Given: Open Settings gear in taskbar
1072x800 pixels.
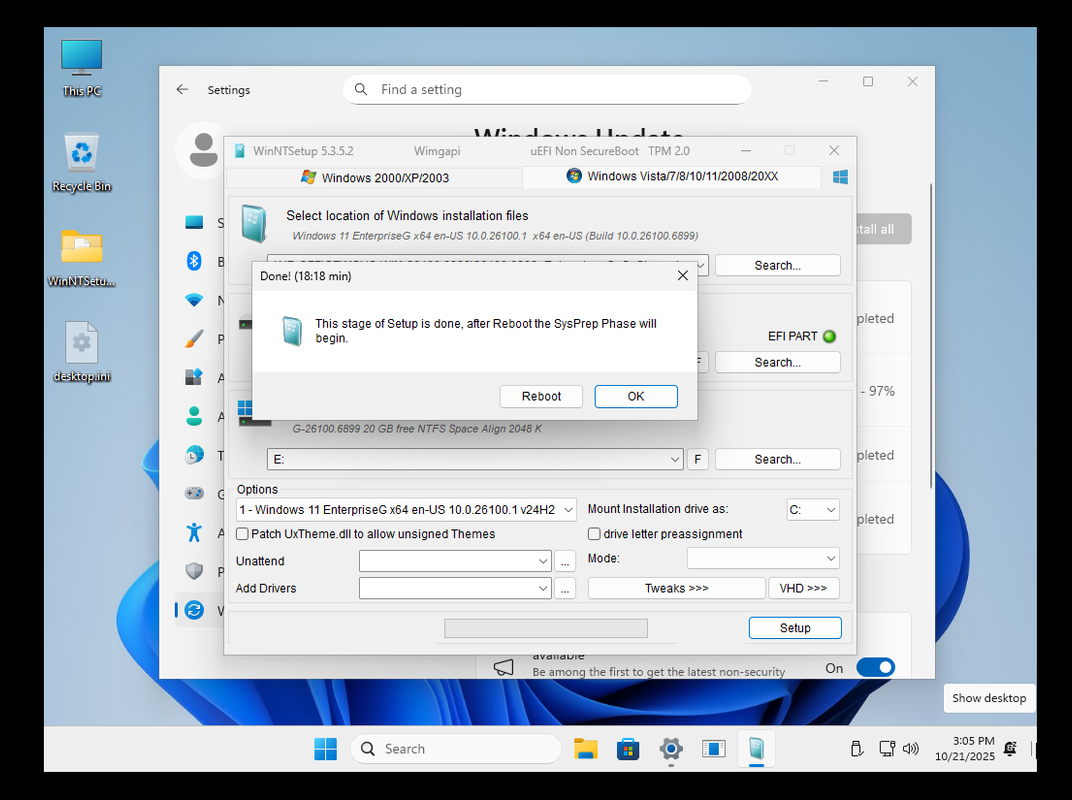Looking at the screenshot, I should click(x=671, y=749).
